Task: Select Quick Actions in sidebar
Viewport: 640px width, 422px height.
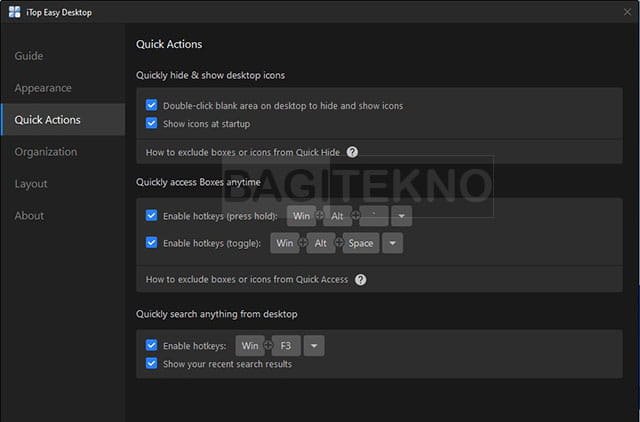Action: (63, 120)
